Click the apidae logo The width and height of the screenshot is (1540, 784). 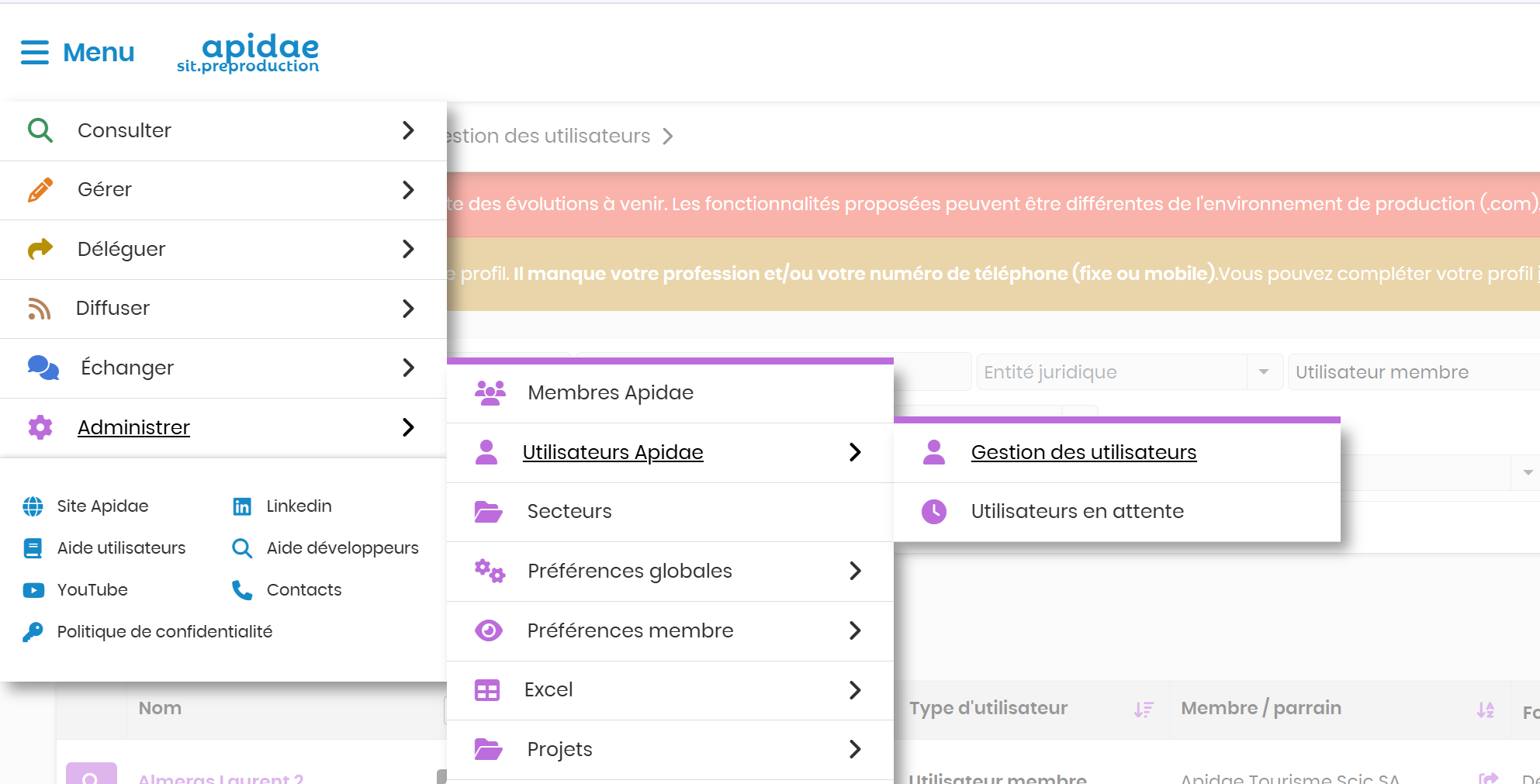click(248, 54)
